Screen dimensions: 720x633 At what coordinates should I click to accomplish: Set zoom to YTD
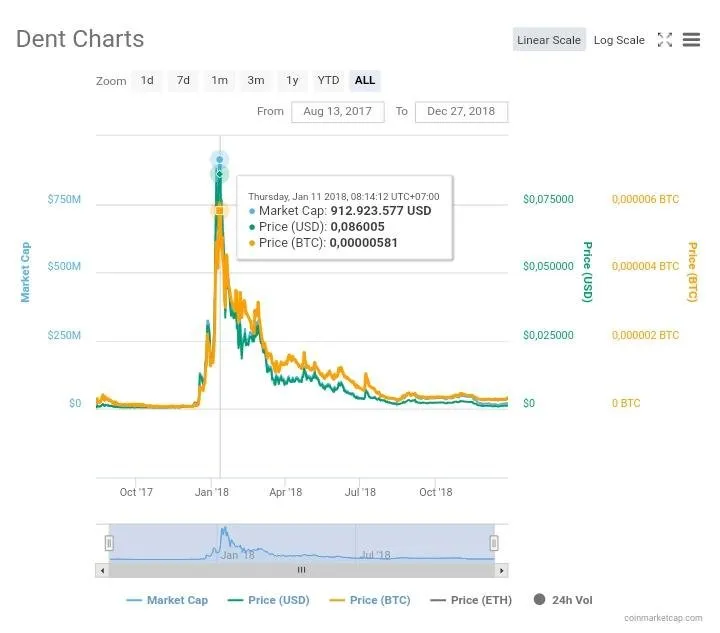328,80
